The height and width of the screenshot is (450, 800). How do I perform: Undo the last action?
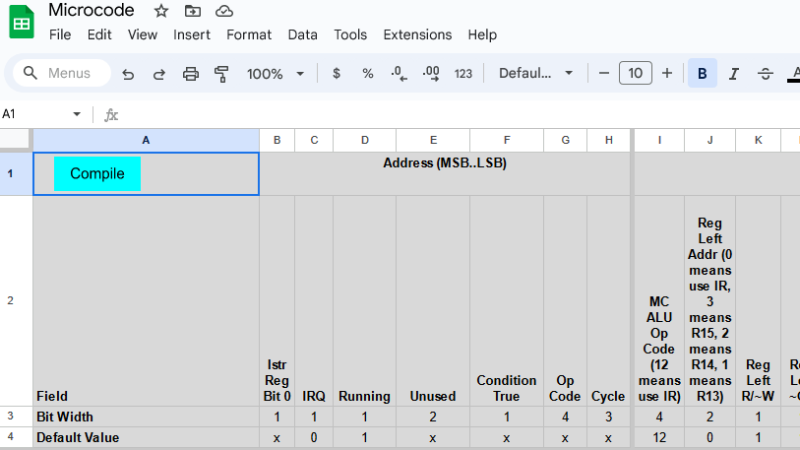[127, 73]
